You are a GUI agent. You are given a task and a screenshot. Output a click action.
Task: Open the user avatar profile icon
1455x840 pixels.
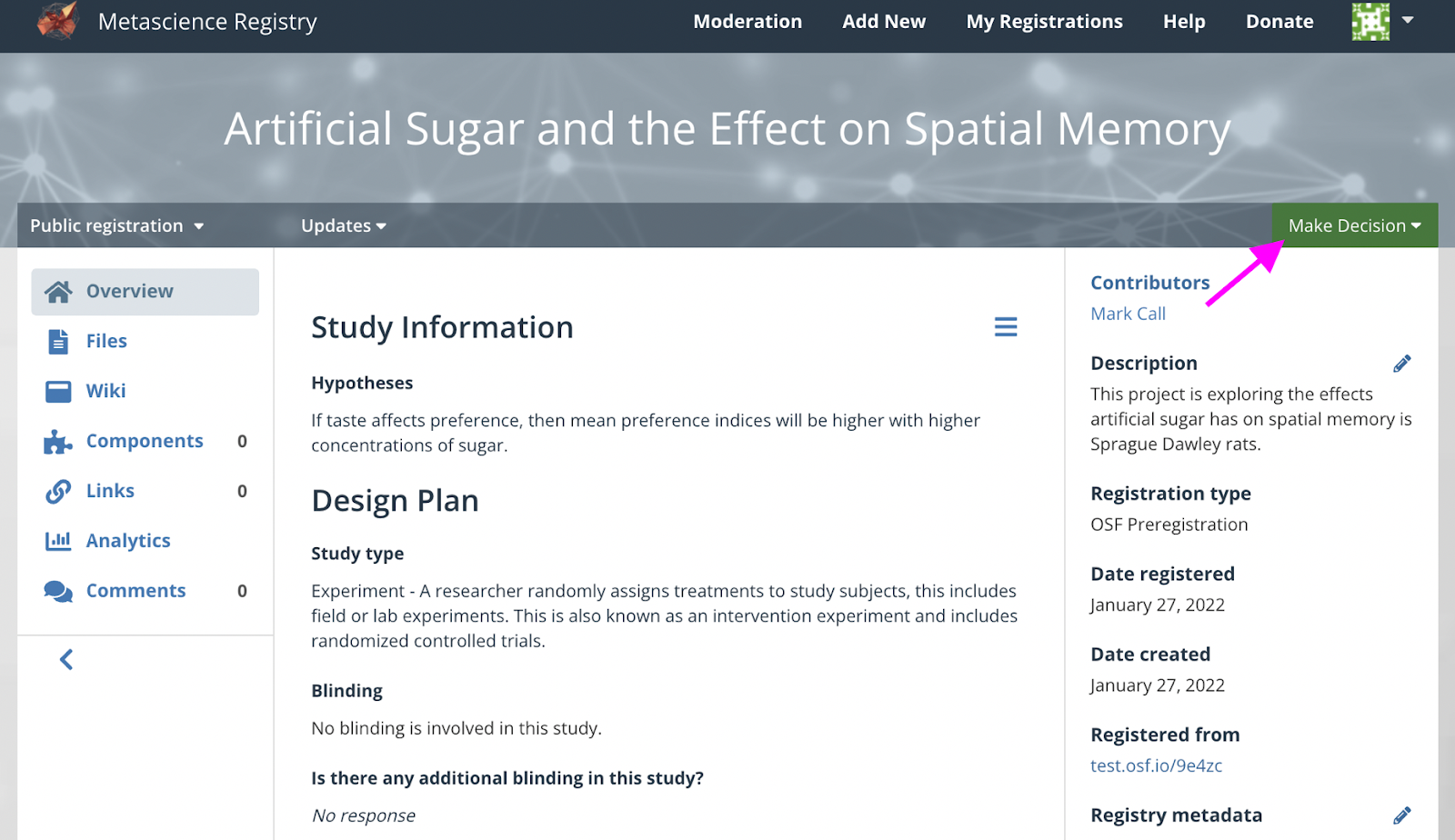[1370, 21]
